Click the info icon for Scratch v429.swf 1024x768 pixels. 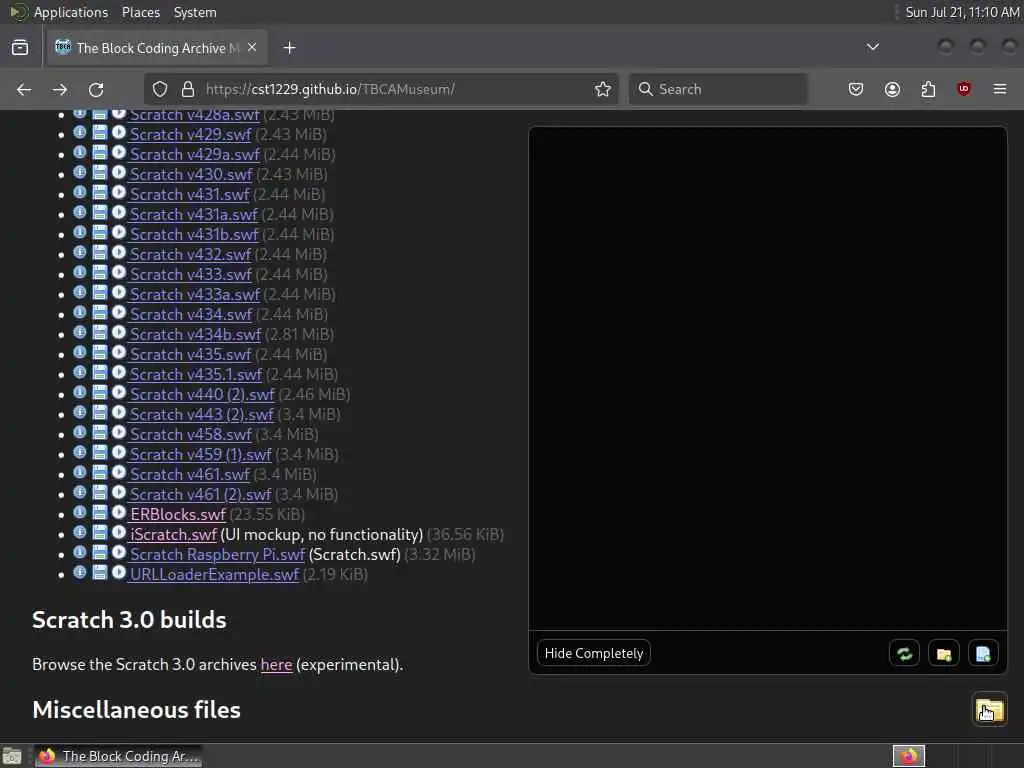point(80,133)
